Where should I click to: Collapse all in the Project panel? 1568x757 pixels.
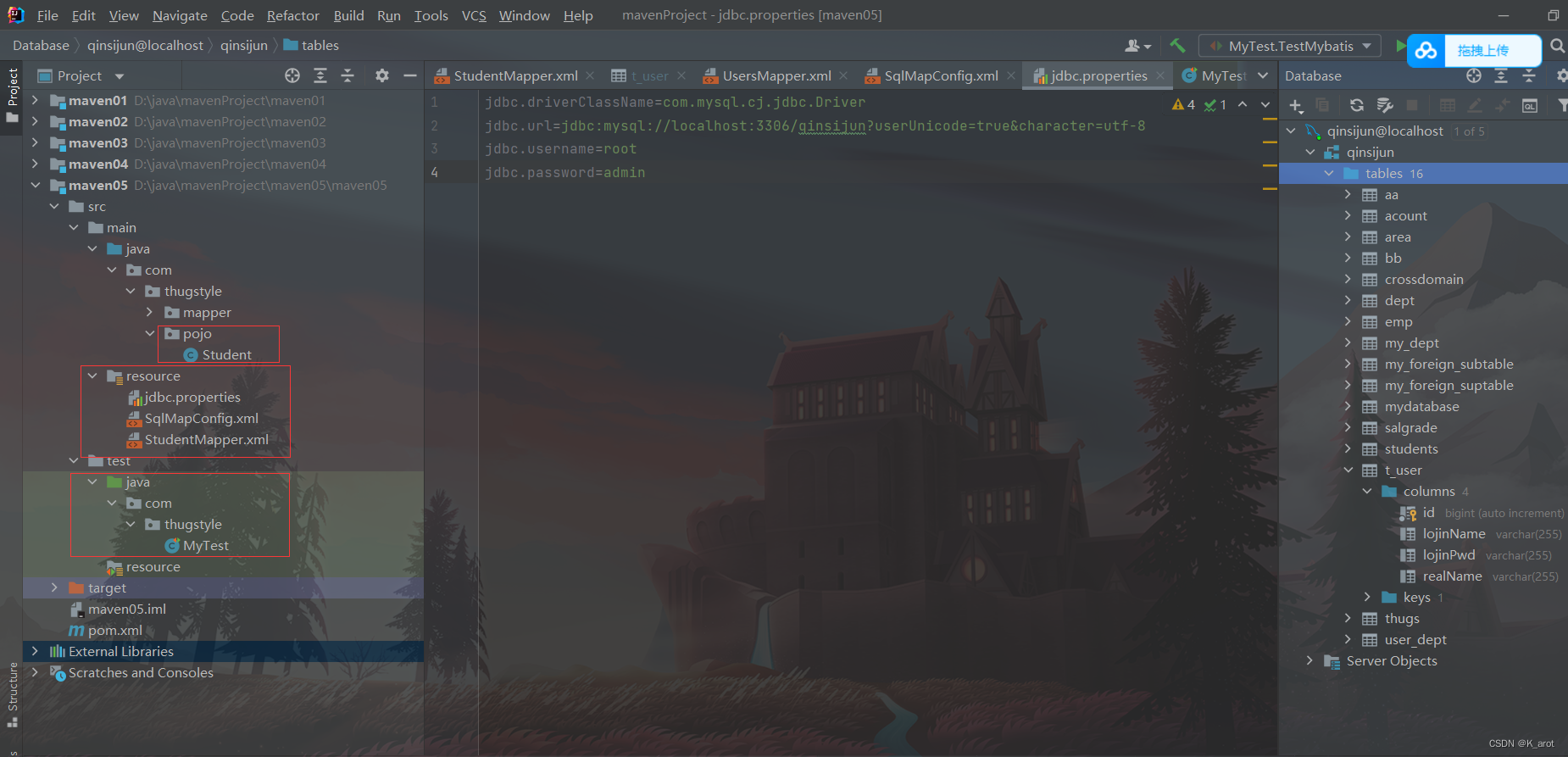point(348,75)
